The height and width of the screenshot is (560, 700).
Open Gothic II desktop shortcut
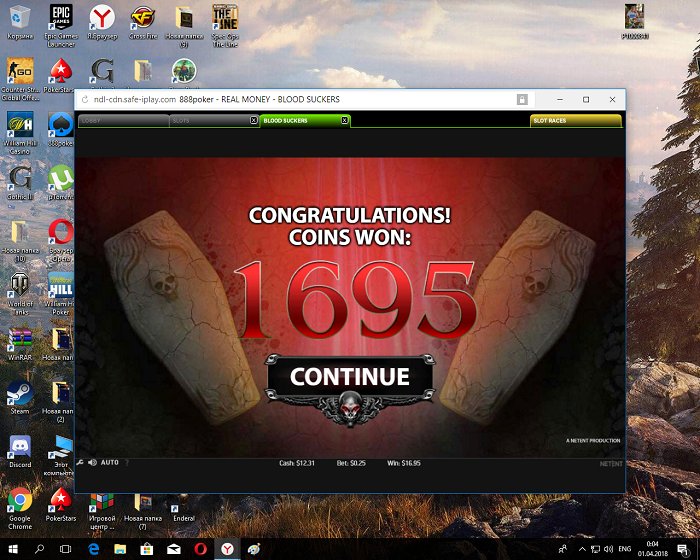coord(20,183)
